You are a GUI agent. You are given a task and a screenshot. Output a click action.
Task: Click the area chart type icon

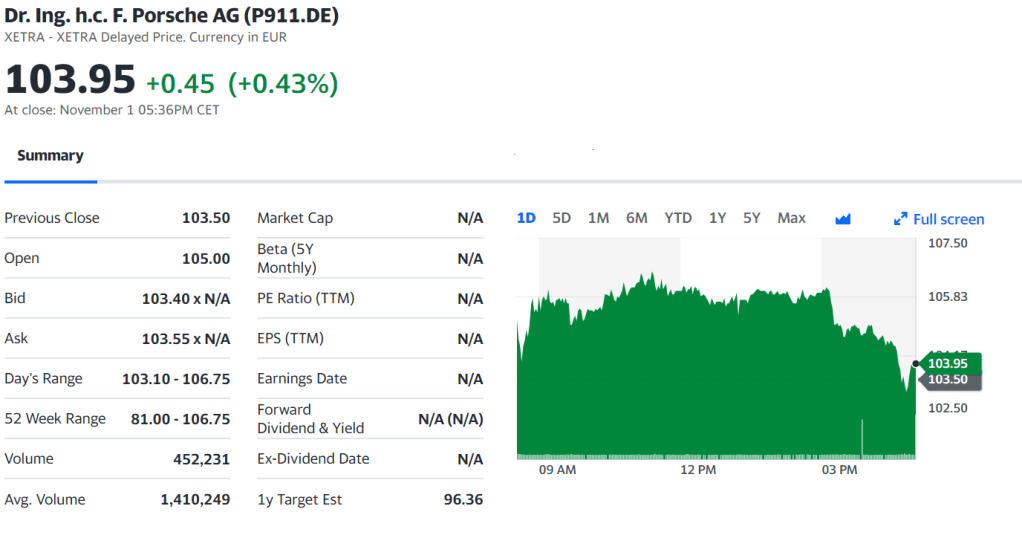coord(842,219)
